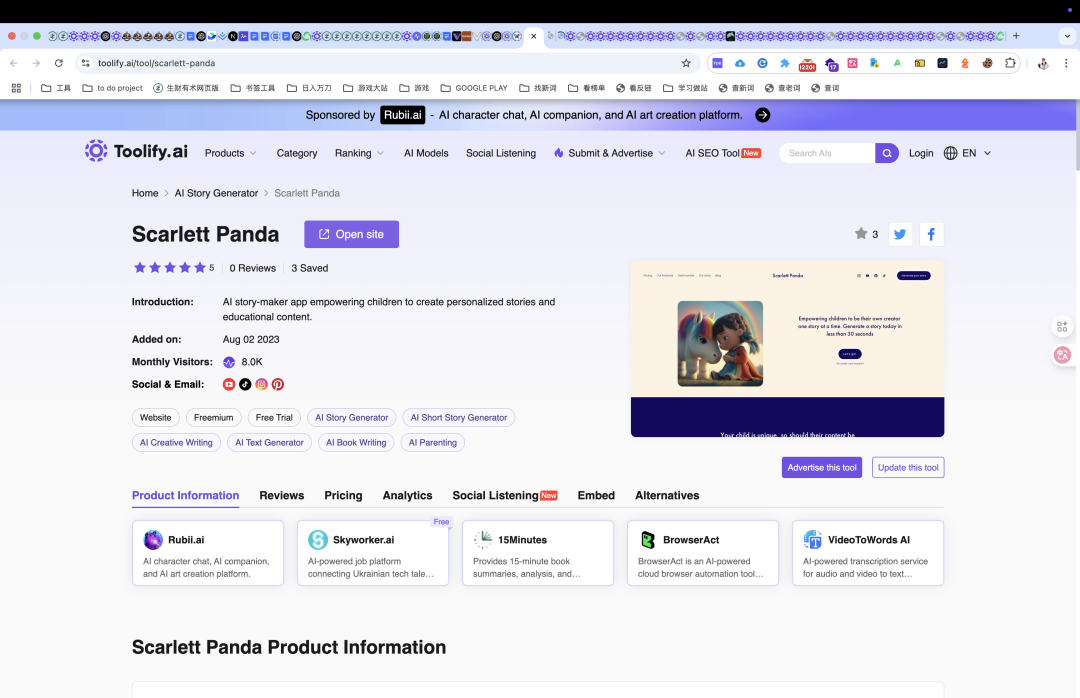Click the five-star rating display
This screenshot has width=1080, height=698.
[x=169, y=268]
